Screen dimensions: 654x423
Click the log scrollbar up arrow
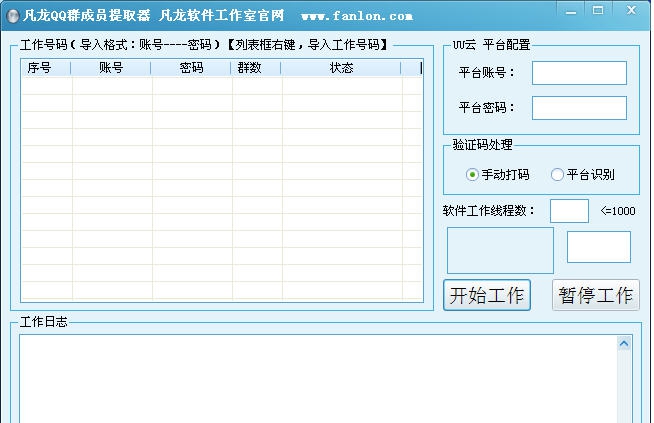pos(624,344)
